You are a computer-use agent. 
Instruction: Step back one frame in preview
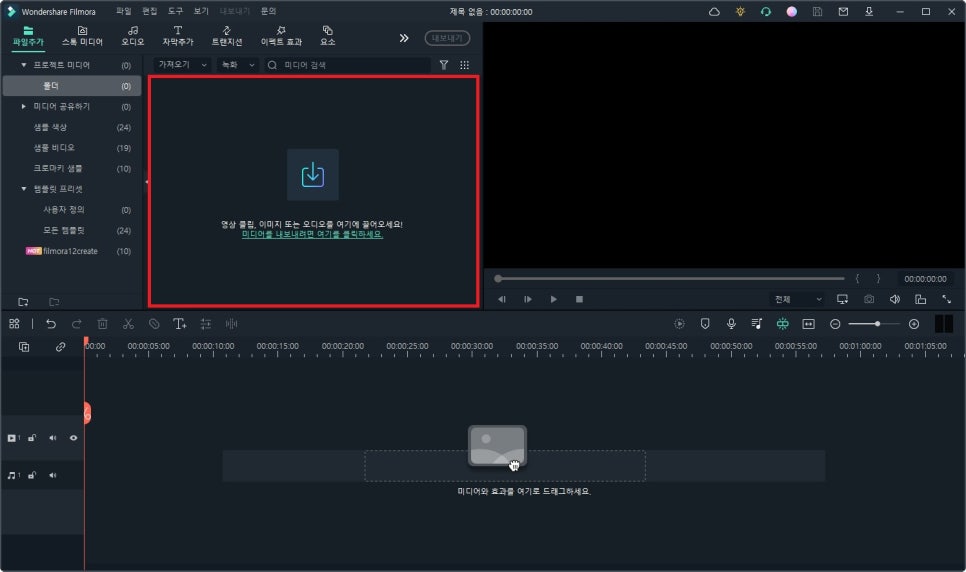point(502,299)
